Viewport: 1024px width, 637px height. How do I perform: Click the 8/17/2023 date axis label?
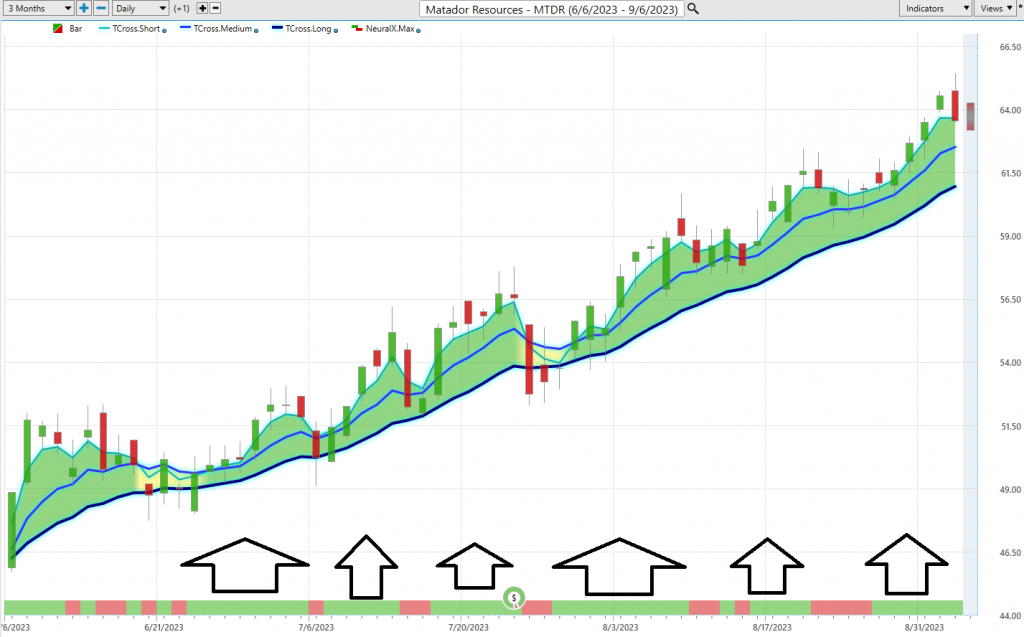click(771, 627)
